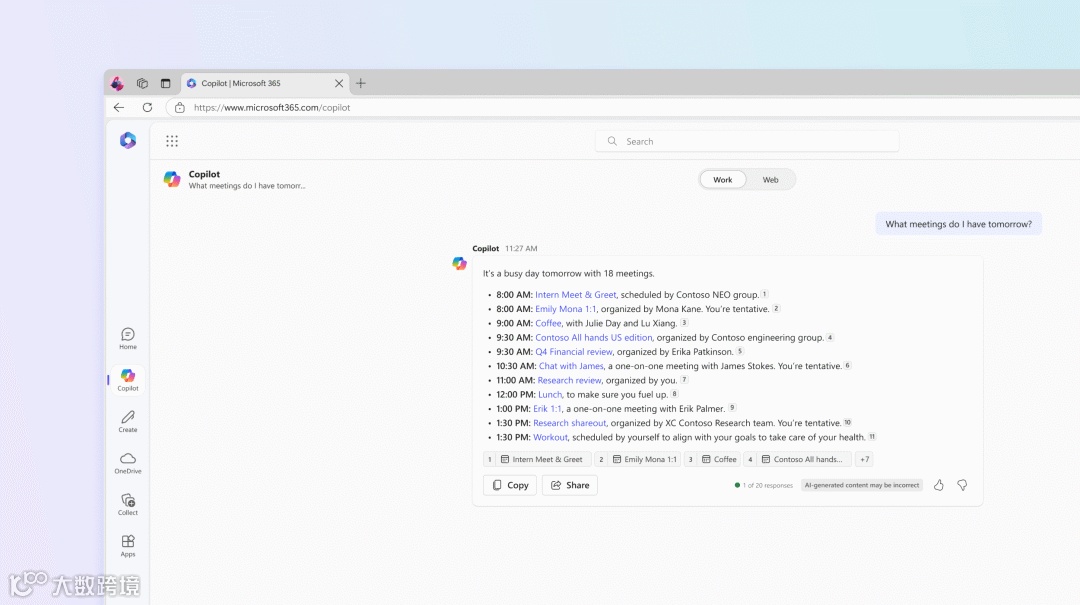Viewport: 1080px width, 605px height.
Task: Open reference chip 4 Contoso All hands
Action: click(x=798, y=459)
